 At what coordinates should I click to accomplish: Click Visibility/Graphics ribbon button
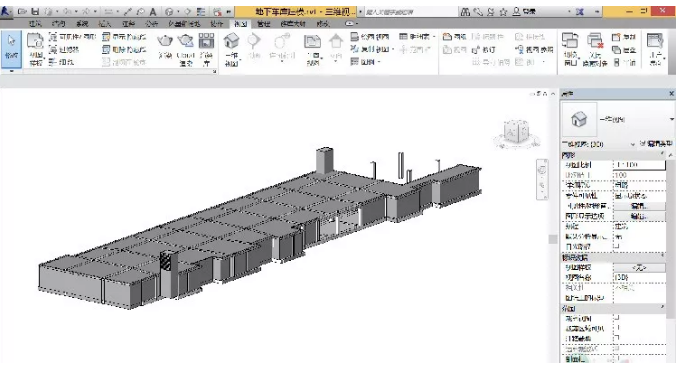72,37
